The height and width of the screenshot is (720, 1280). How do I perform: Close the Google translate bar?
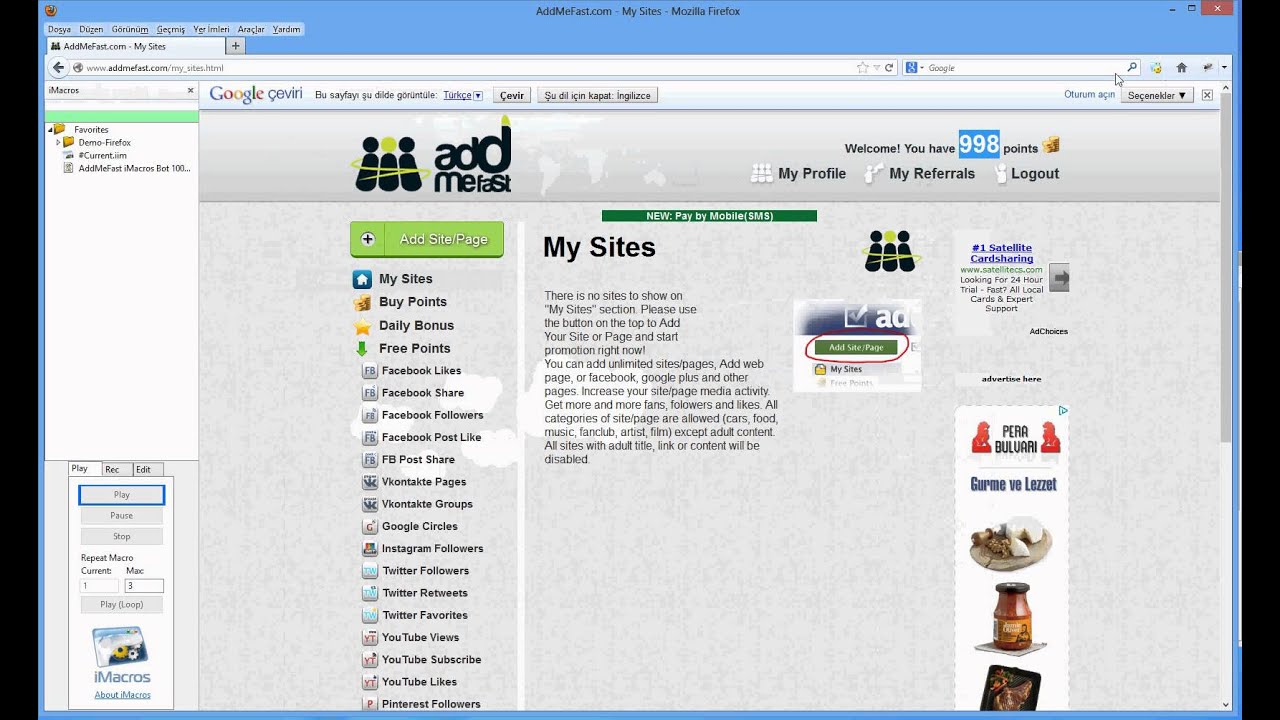point(1207,95)
